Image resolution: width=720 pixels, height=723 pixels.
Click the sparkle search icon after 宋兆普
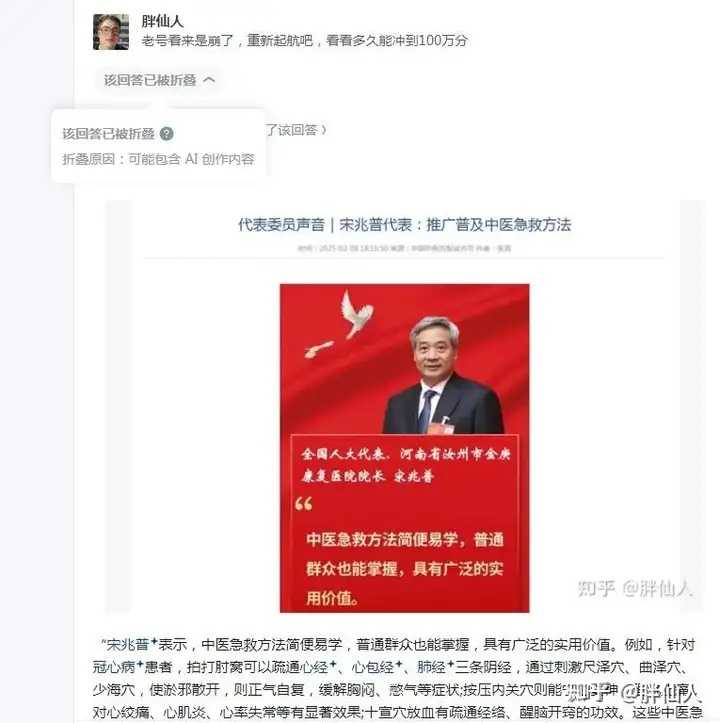point(154,641)
